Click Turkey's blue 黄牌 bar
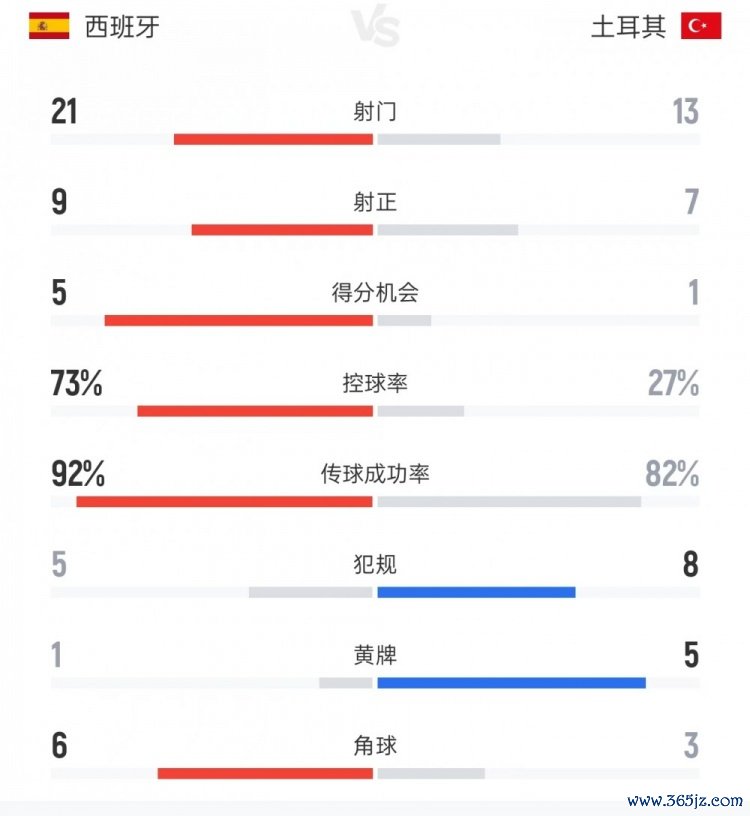The width and height of the screenshot is (750, 816). point(511,683)
